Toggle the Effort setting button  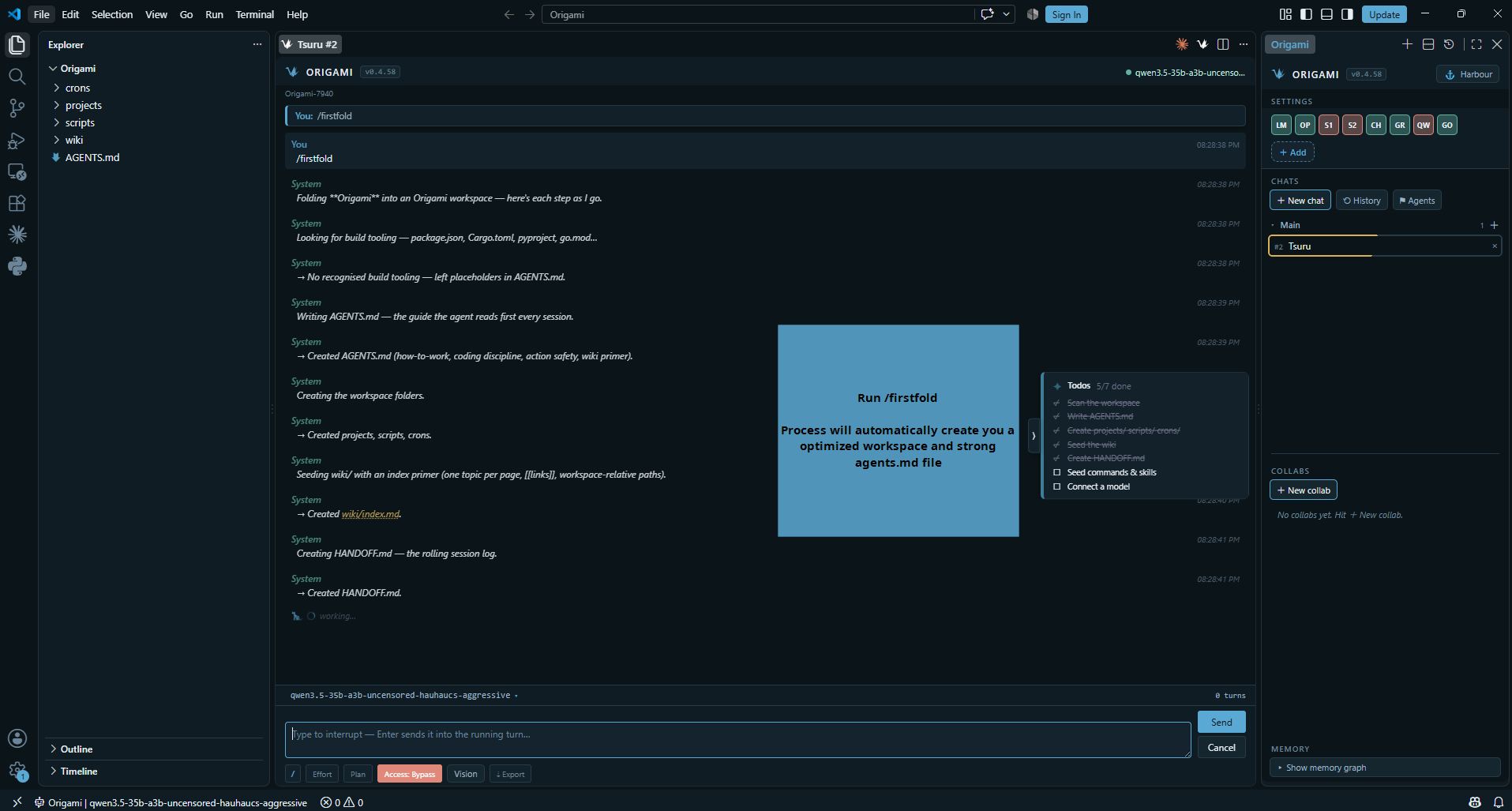click(x=322, y=774)
